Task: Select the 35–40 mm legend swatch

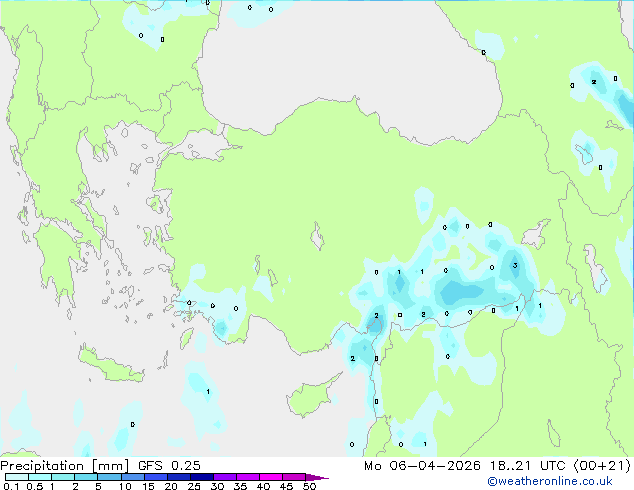Action: click(x=247, y=477)
